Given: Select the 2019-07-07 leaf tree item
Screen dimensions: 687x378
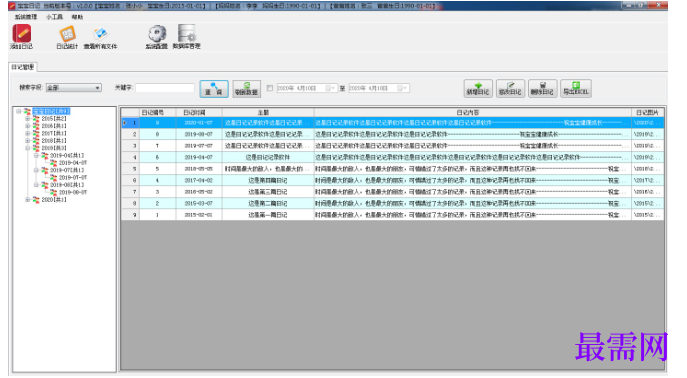Looking at the screenshot, I should tap(73, 178).
